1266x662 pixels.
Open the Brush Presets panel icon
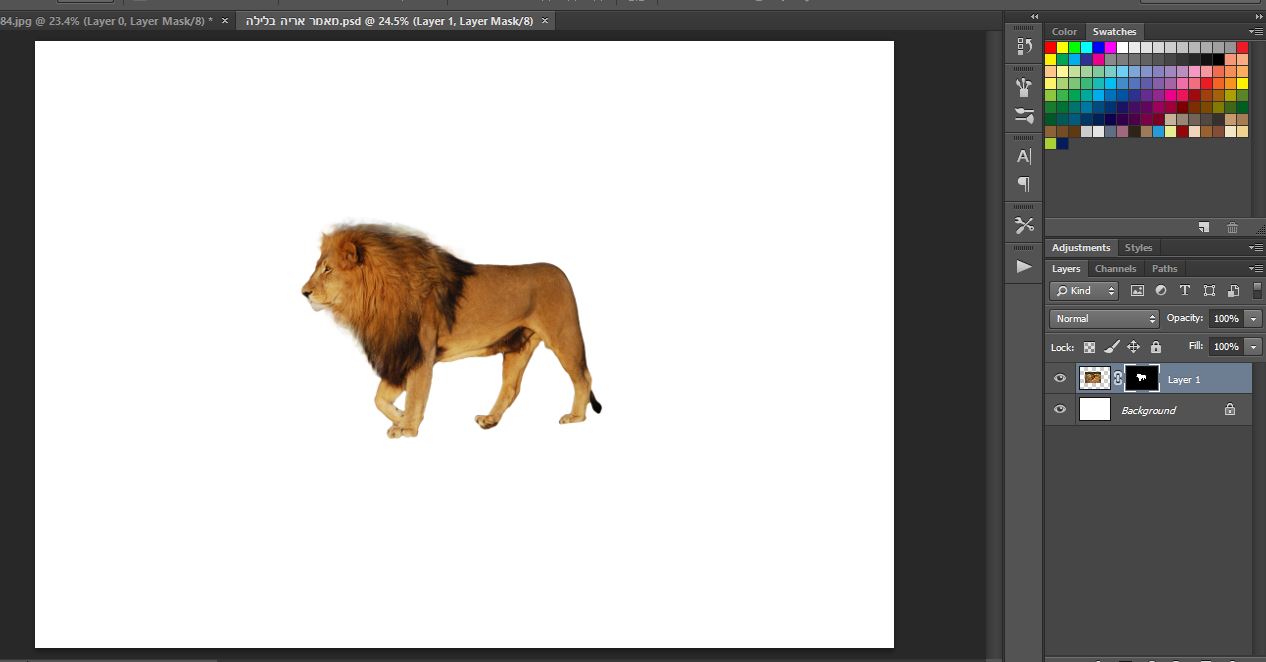coord(1024,115)
